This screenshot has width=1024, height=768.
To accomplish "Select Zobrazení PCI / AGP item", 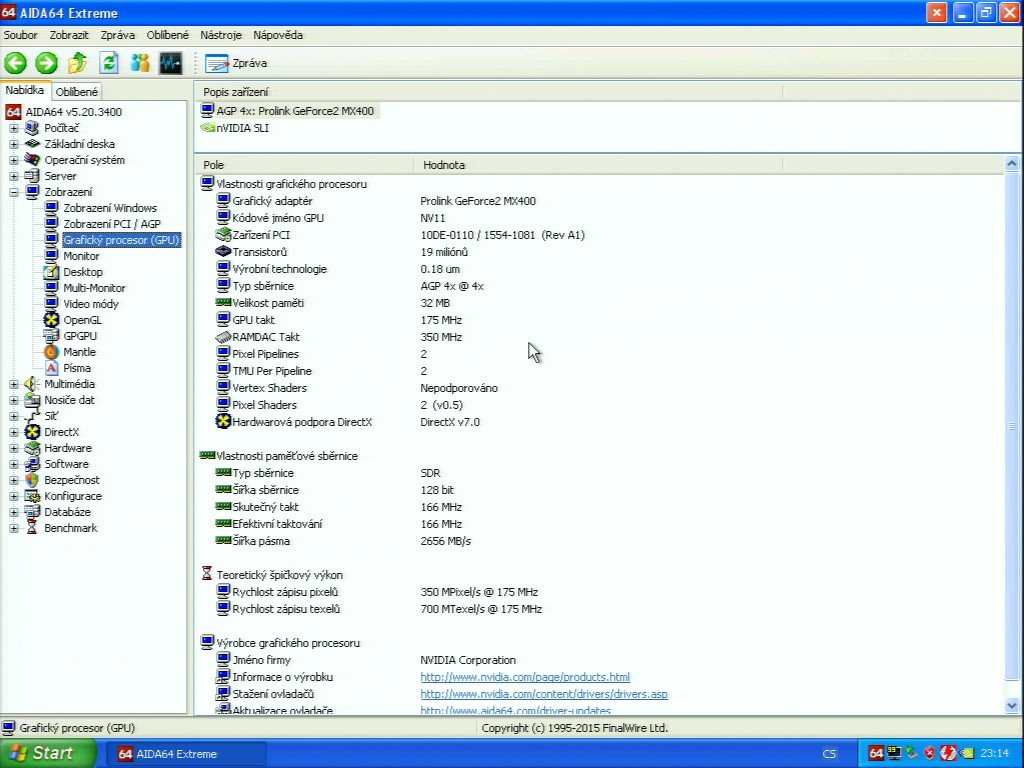I will pos(112,224).
